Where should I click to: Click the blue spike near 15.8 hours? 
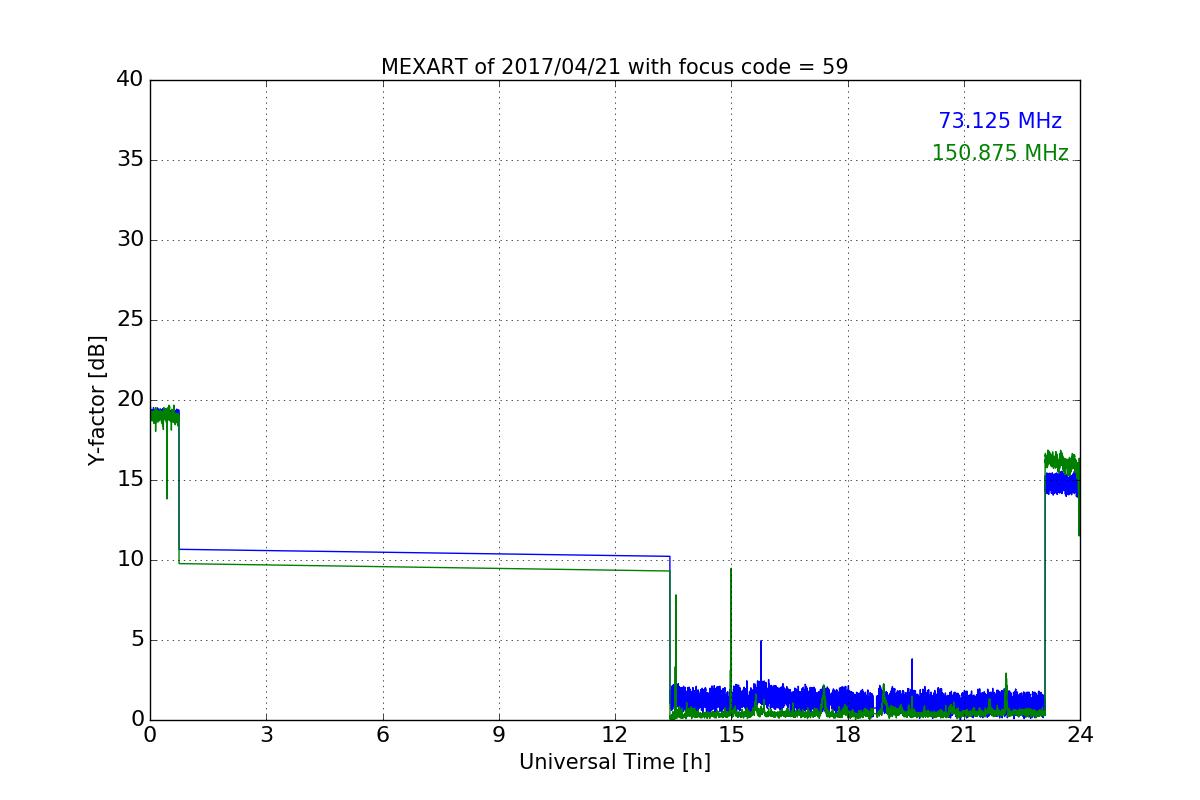coord(761,660)
